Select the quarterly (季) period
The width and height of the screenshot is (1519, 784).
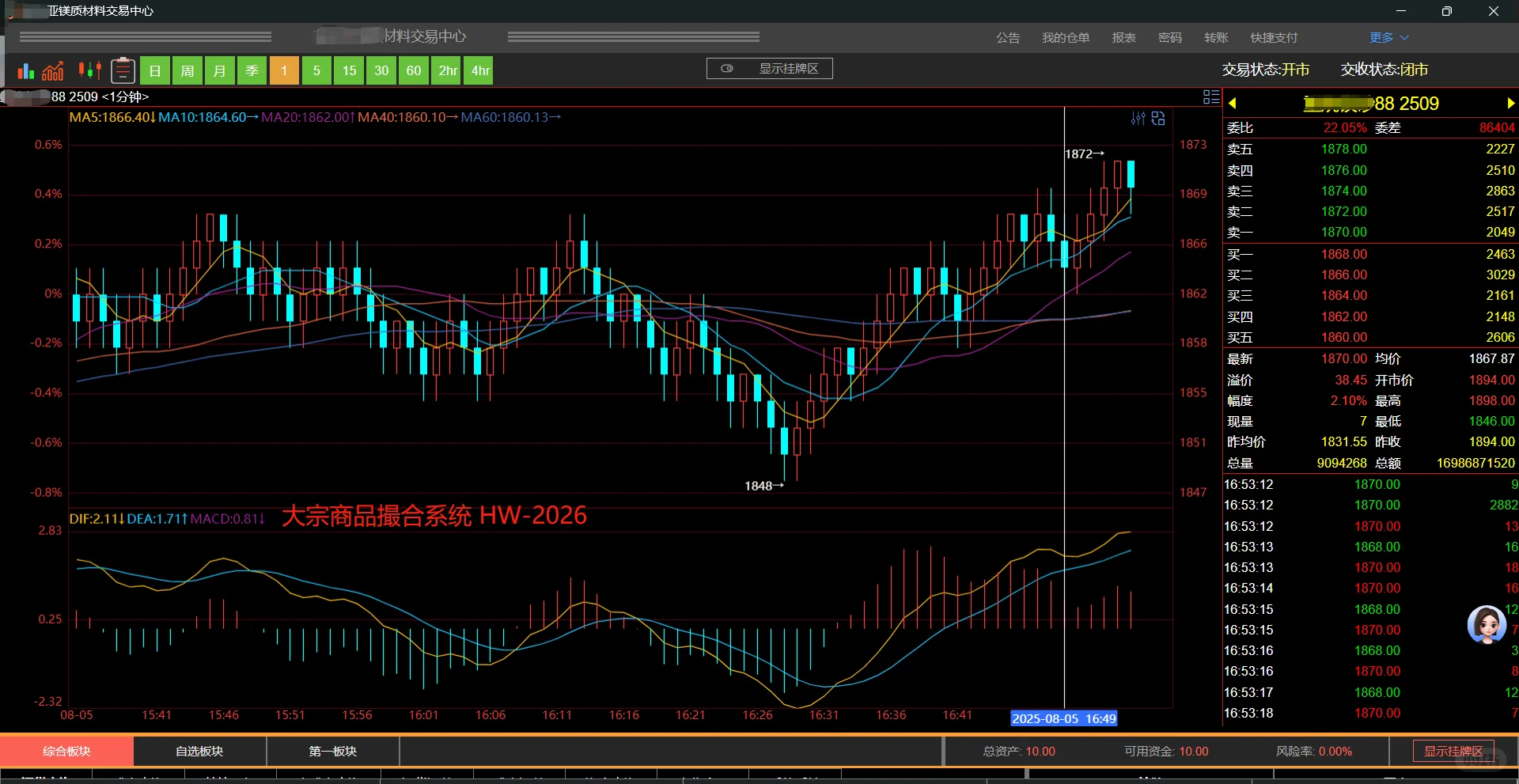[x=252, y=70]
